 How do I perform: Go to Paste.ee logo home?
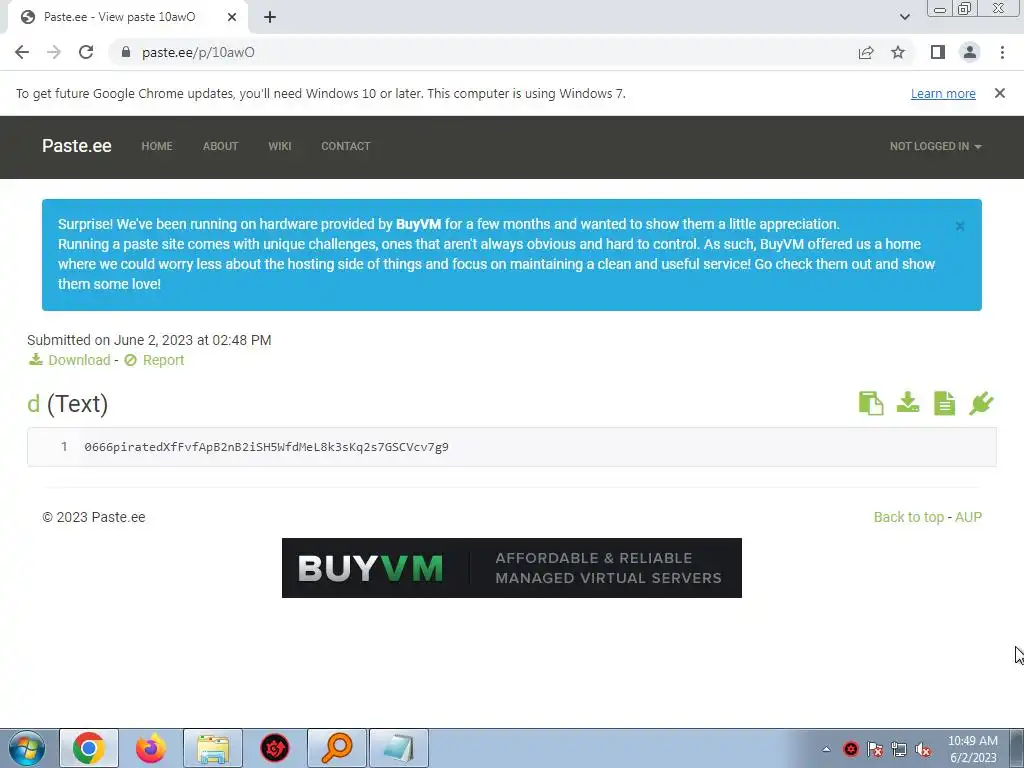tap(76, 146)
